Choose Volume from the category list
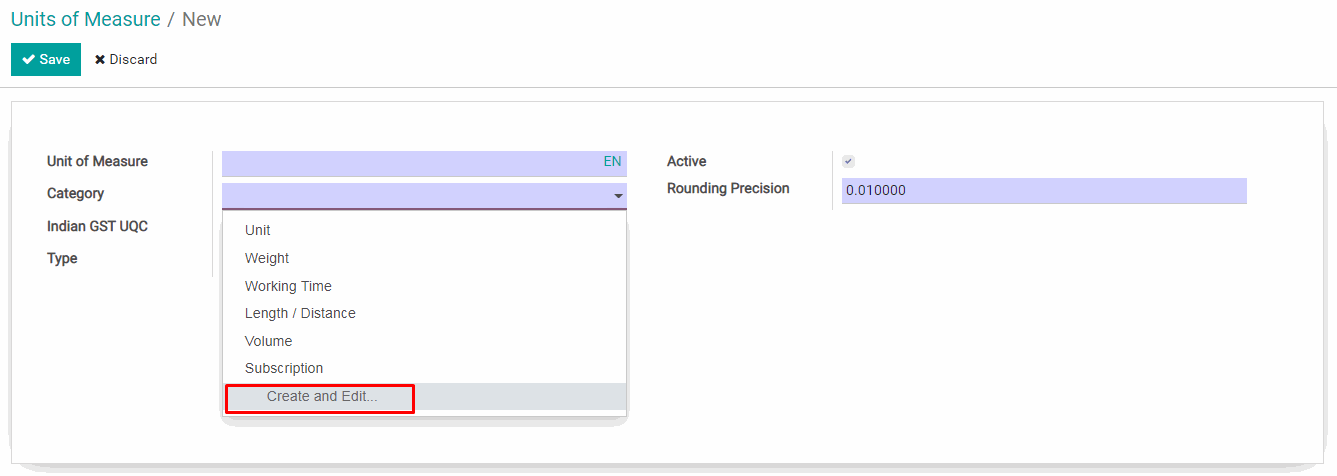Viewport: 1337px width, 476px height. pyautogui.click(x=268, y=341)
